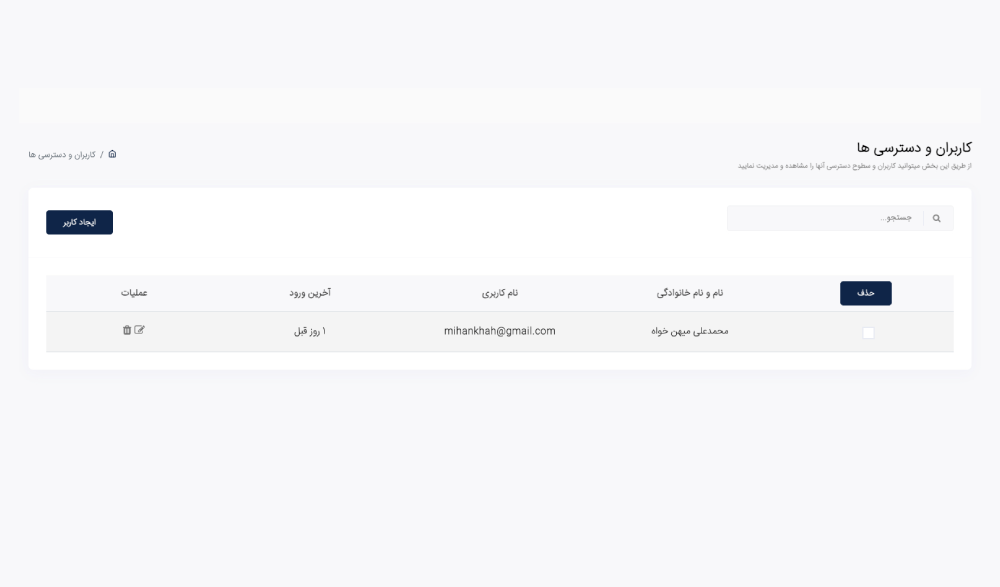Click the home icon in the breadcrumb
The height and width of the screenshot is (587, 1000).
[112, 154]
